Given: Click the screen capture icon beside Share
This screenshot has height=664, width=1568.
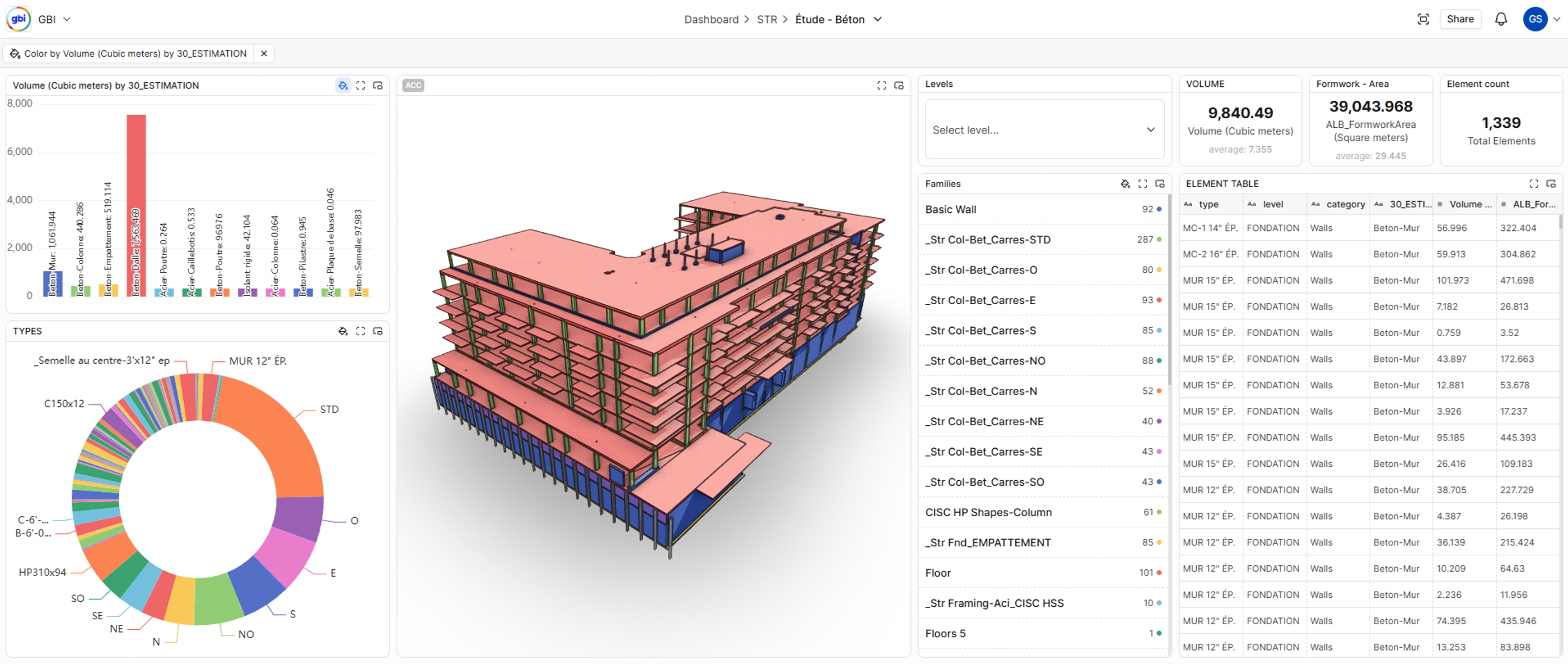Looking at the screenshot, I should (x=1423, y=19).
